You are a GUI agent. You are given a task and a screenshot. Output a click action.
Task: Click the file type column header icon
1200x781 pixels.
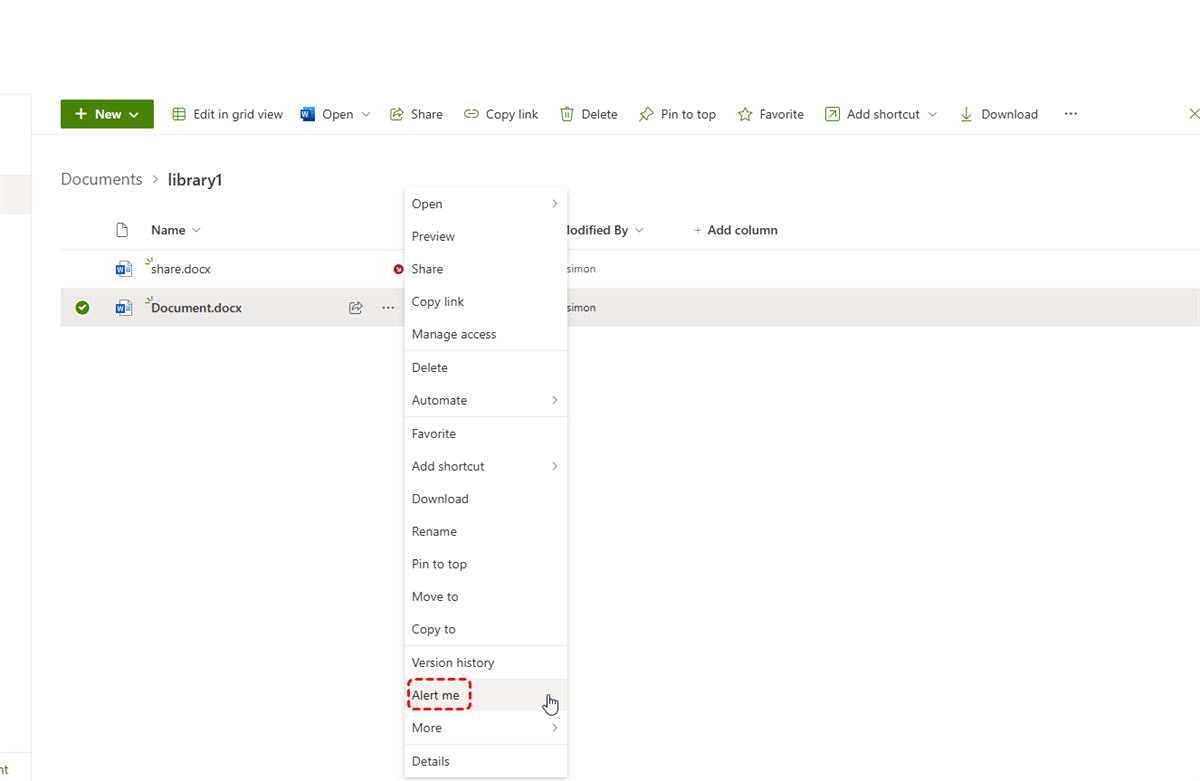[x=122, y=230]
